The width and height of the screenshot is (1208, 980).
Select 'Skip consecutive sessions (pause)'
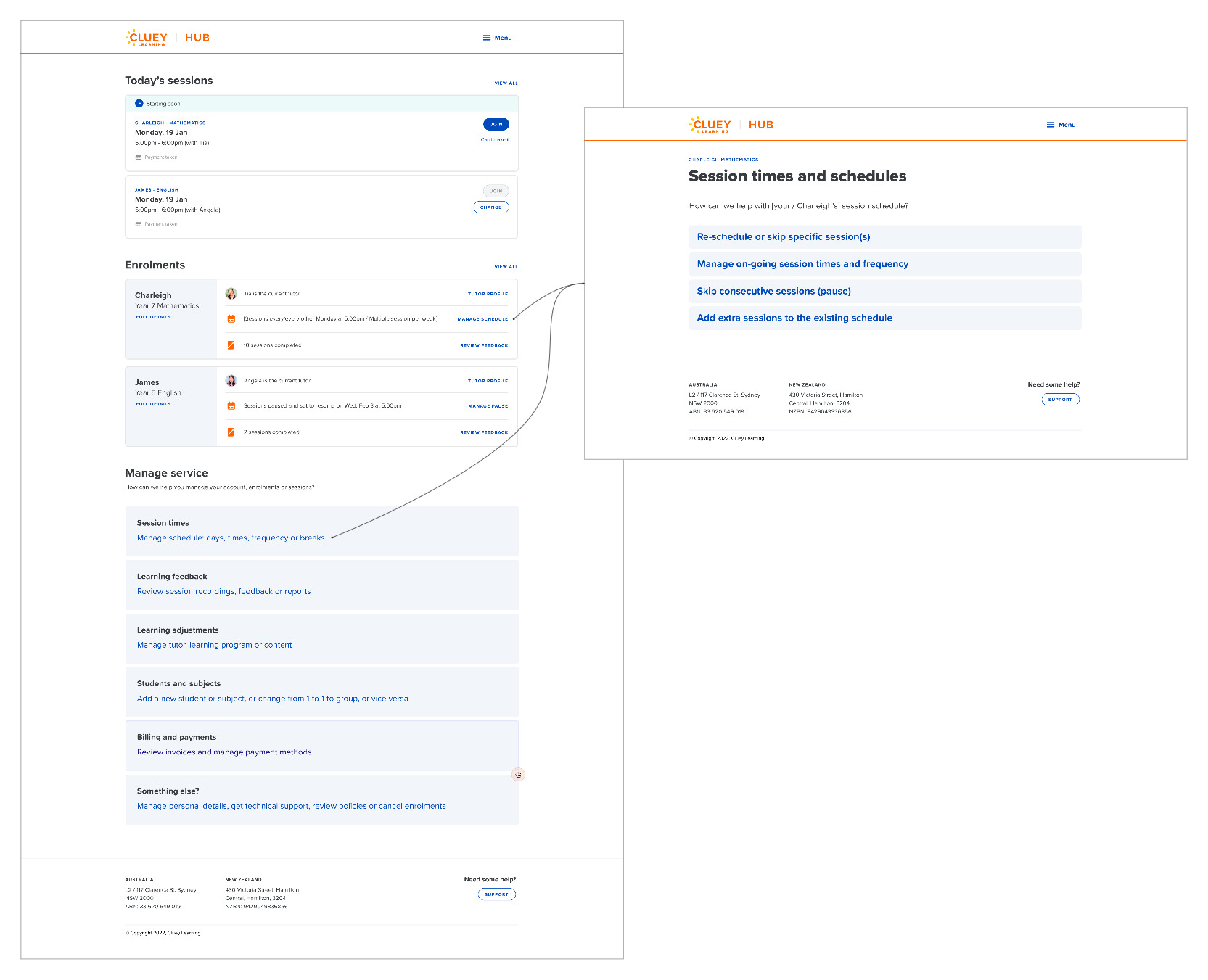[884, 291]
